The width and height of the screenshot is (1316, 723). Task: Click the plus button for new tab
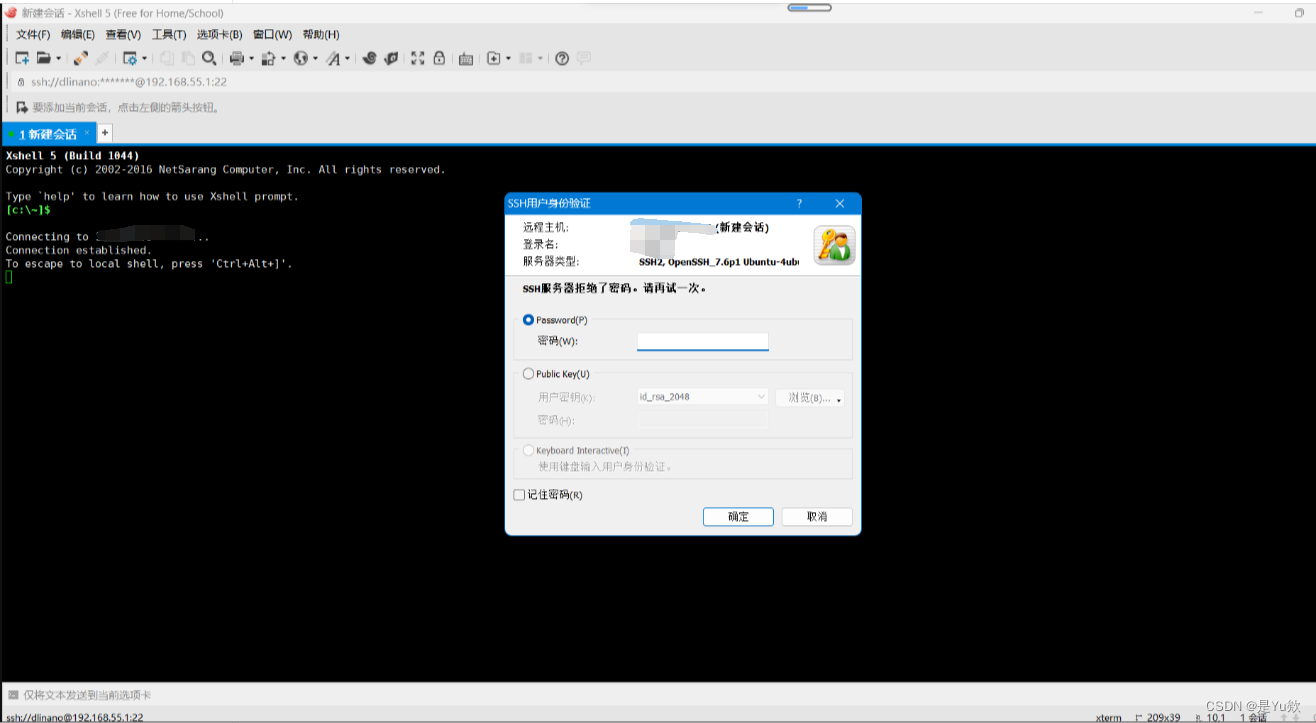104,132
